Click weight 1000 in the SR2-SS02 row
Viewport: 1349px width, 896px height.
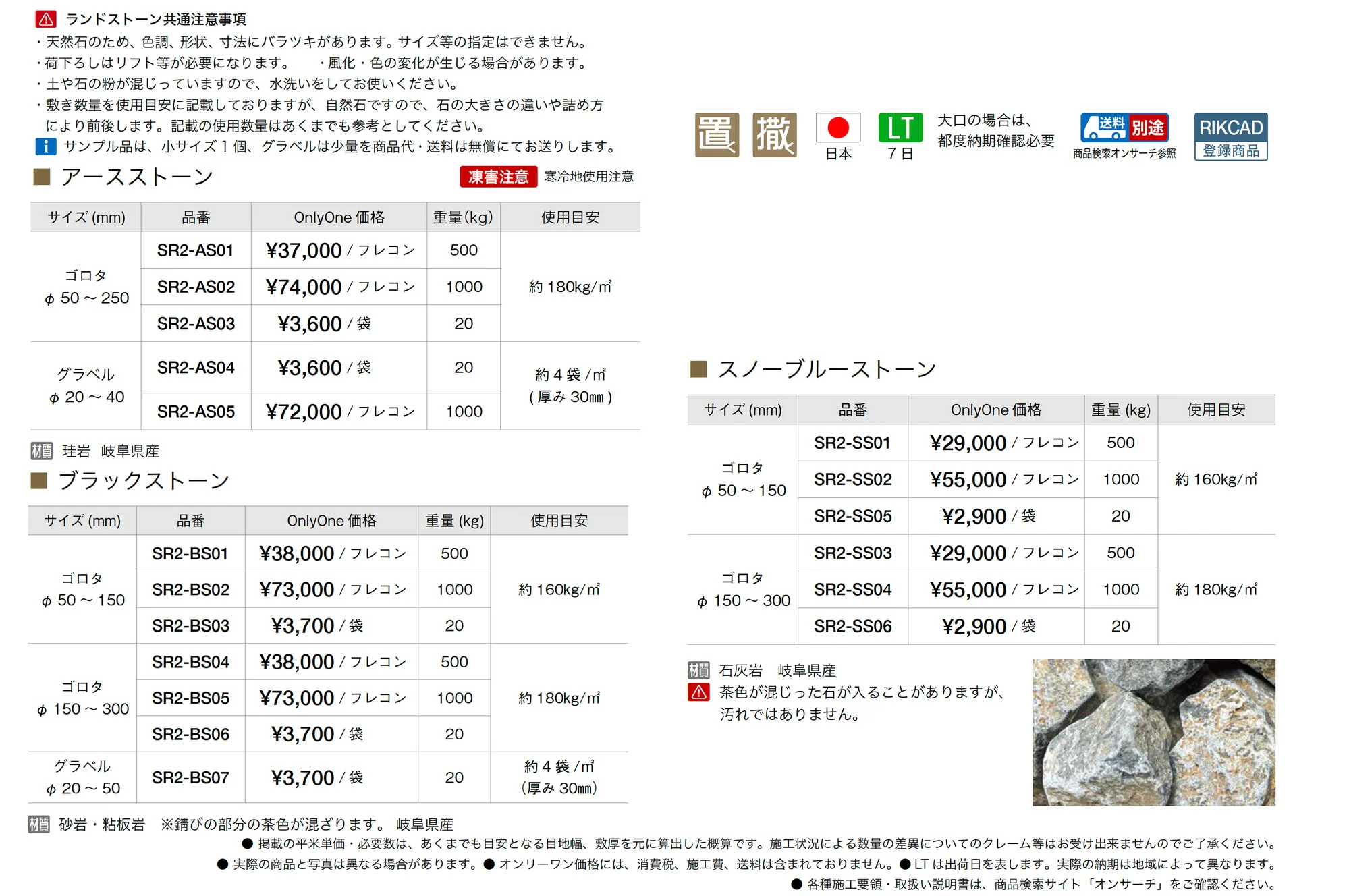pyautogui.click(x=1121, y=479)
